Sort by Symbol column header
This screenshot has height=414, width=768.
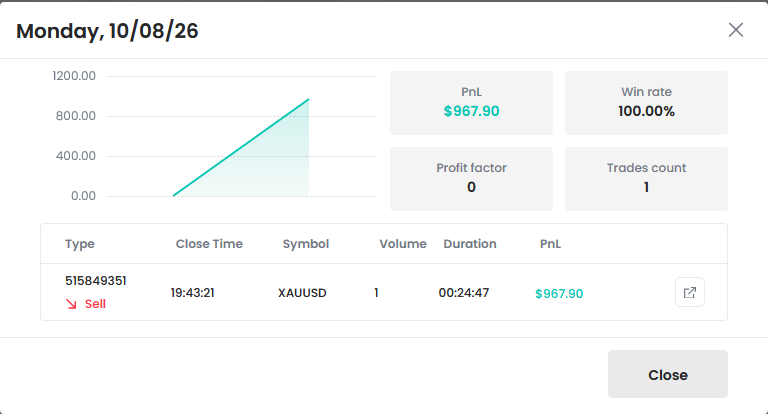306,244
